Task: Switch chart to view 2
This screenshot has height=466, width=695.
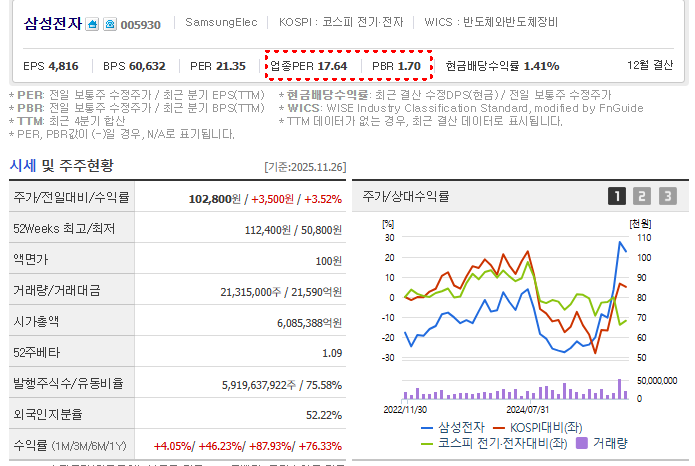Action: pyautogui.click(x=642, y=196)
